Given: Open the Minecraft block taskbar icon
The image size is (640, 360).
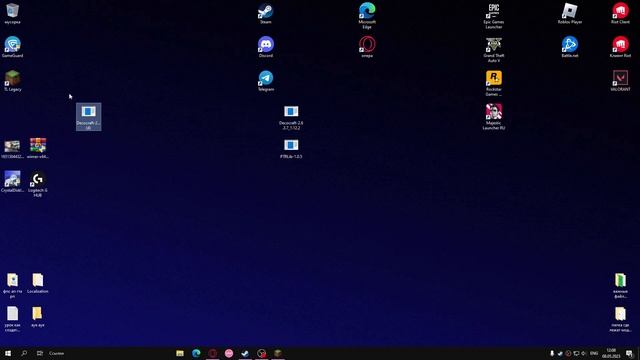Looking at the screenshot, I should pyautogui.click(x=278, y=353).
